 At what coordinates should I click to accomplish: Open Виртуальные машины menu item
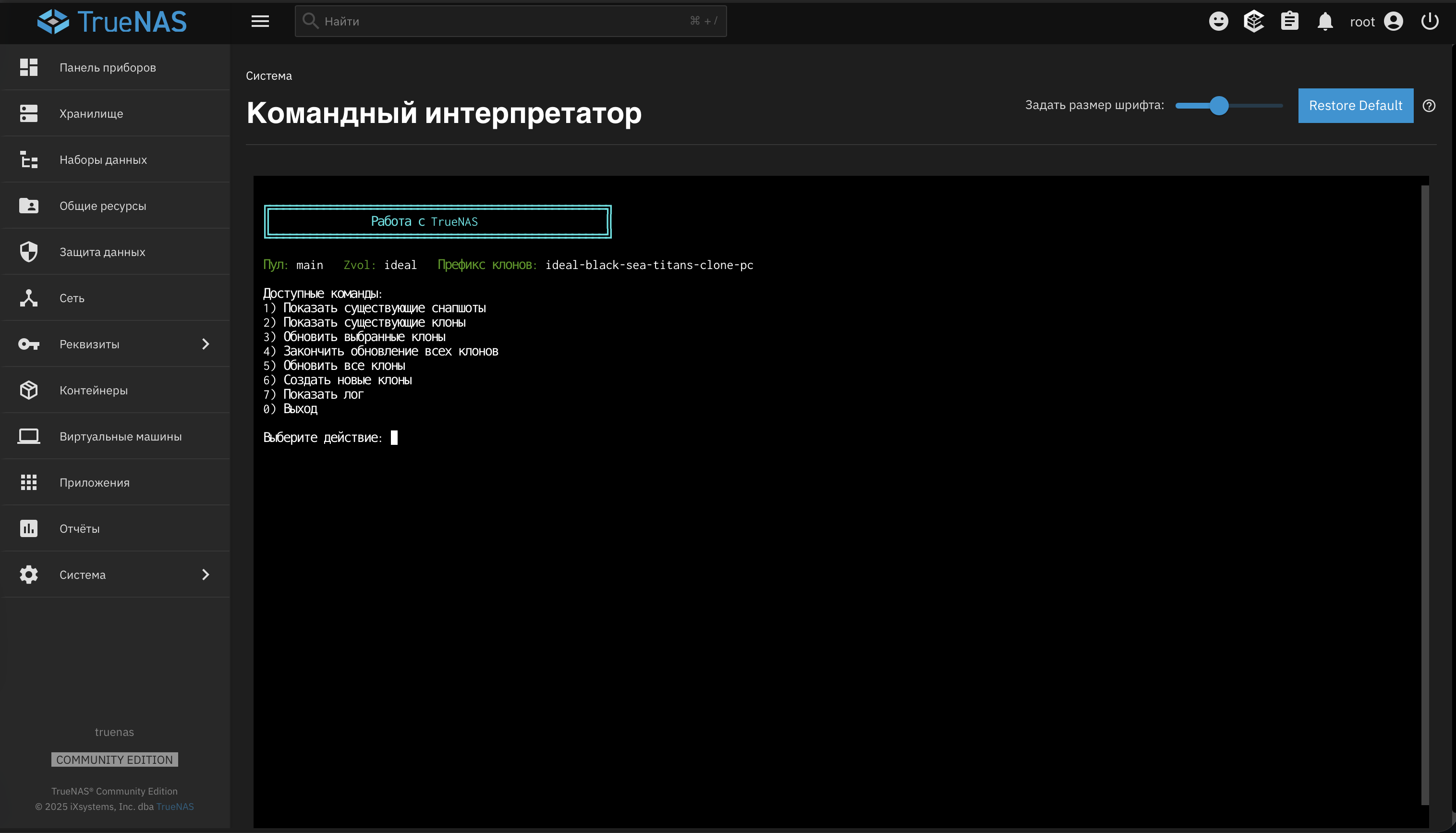pos(120,437)
